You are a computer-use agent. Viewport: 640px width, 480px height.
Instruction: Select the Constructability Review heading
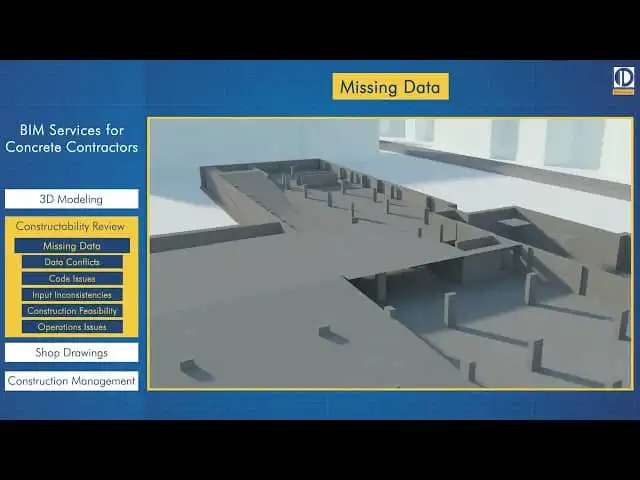coord(70,226)
